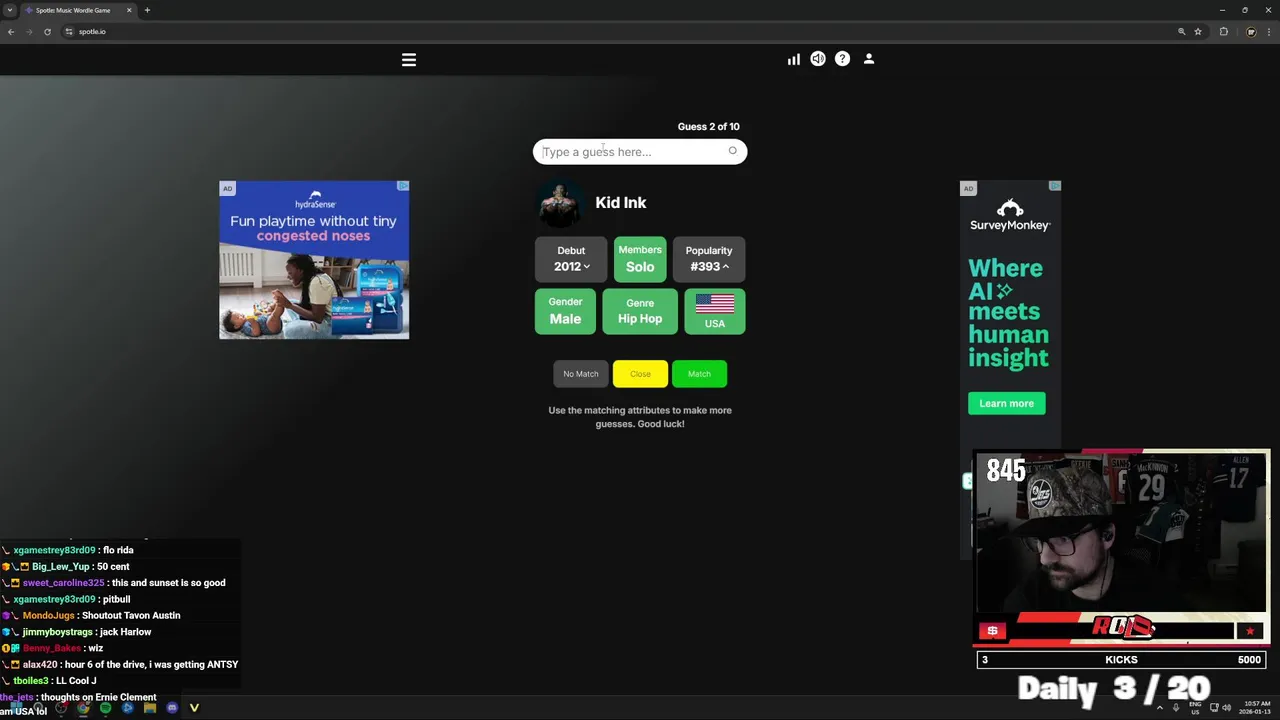Click chat user sweet_caroline325

tap(63, 583)
